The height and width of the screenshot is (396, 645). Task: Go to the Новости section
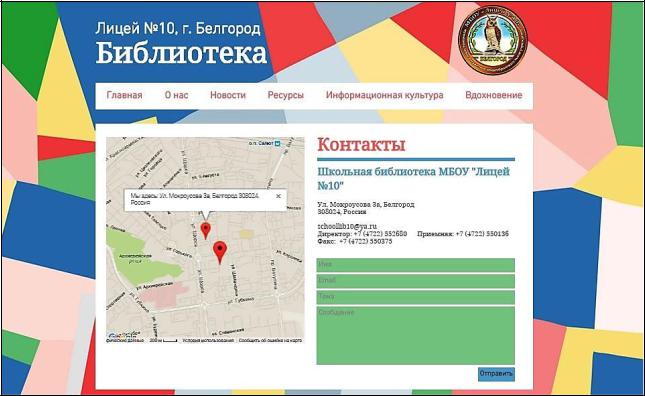[228, 95]
